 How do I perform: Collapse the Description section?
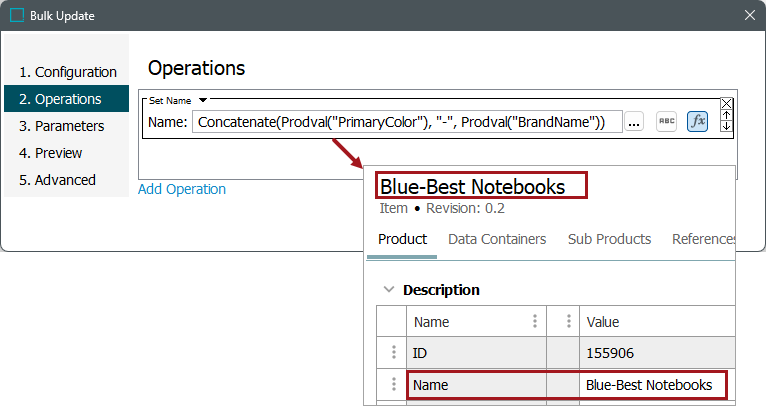(x=389, y=290)
